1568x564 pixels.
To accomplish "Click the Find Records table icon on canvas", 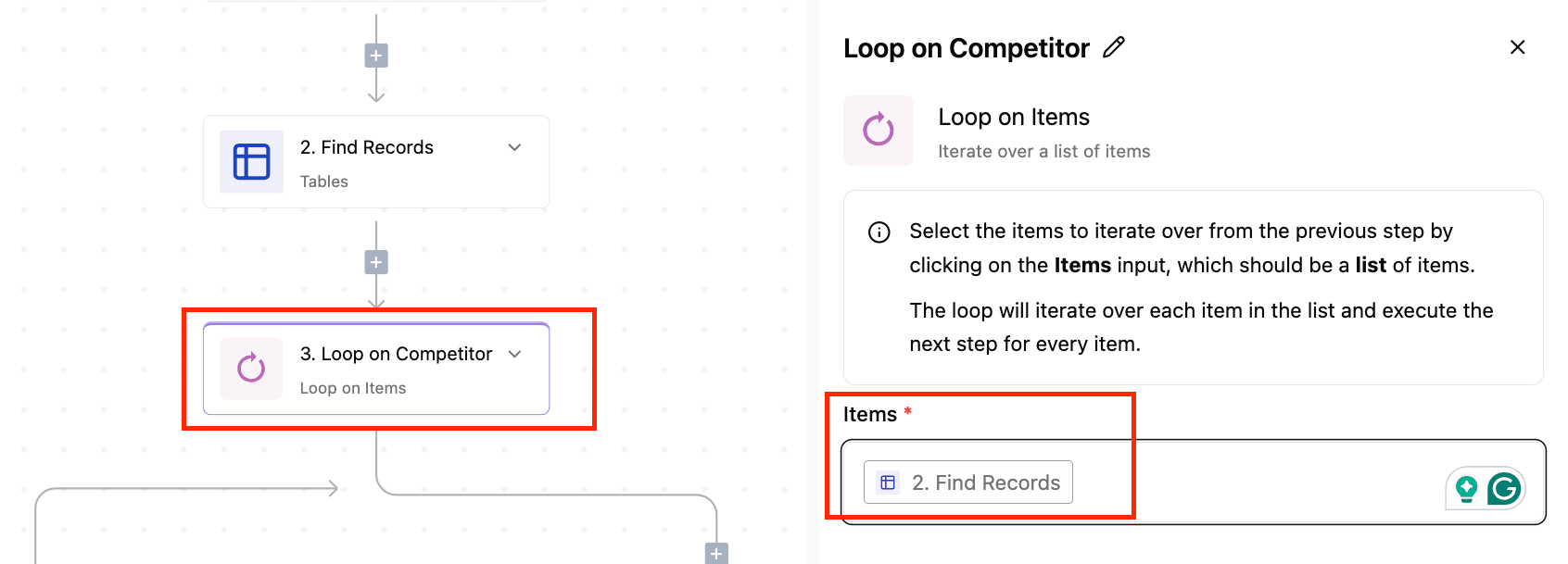I will pyautogui.click(x=251, y=162).
